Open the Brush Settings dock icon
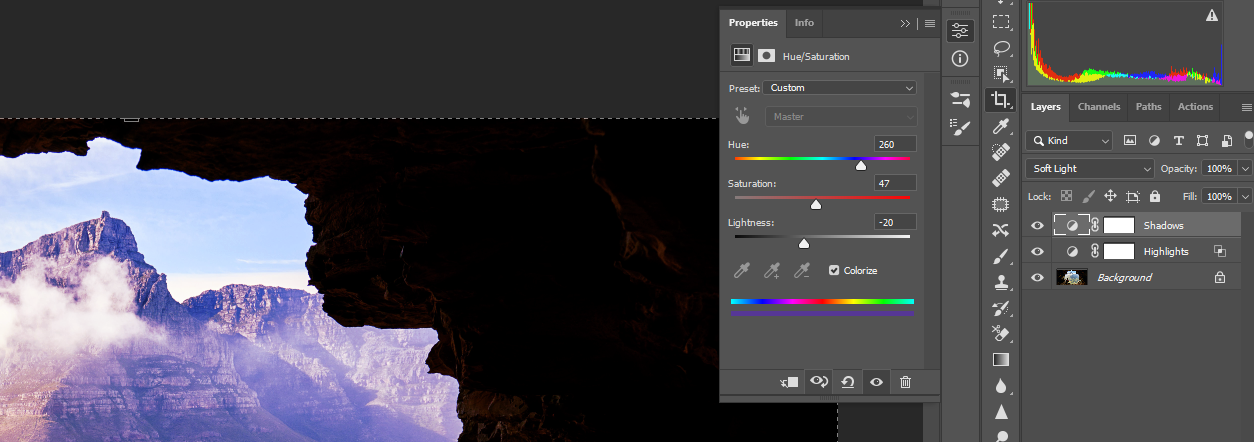Image resolution: width=1254 pixels, height=442 pixels. (960, 99)
